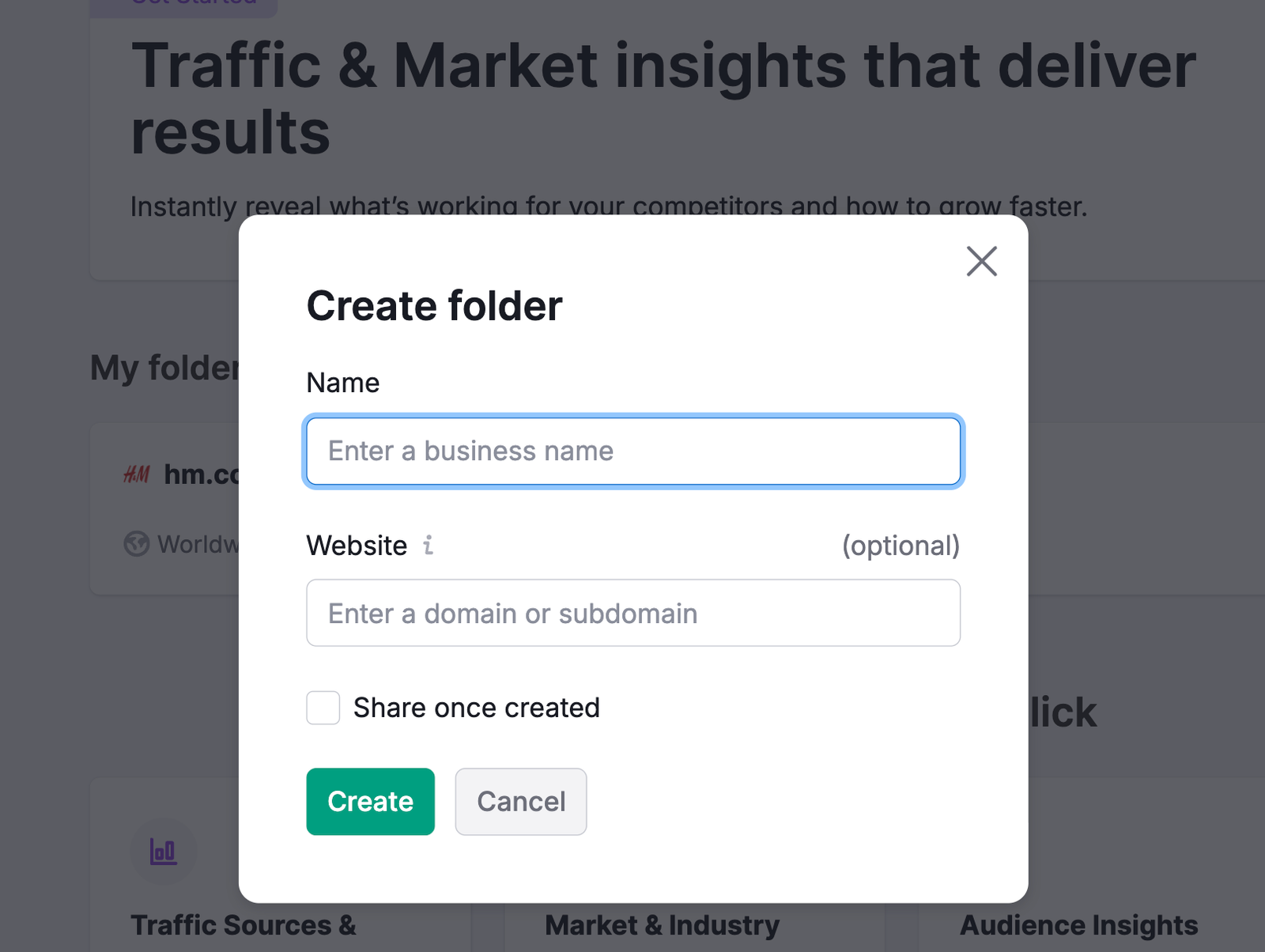Screen dimensions: 1265x952
Task: Click the (optional) label next to Website
Action: [x=902, y=546]
